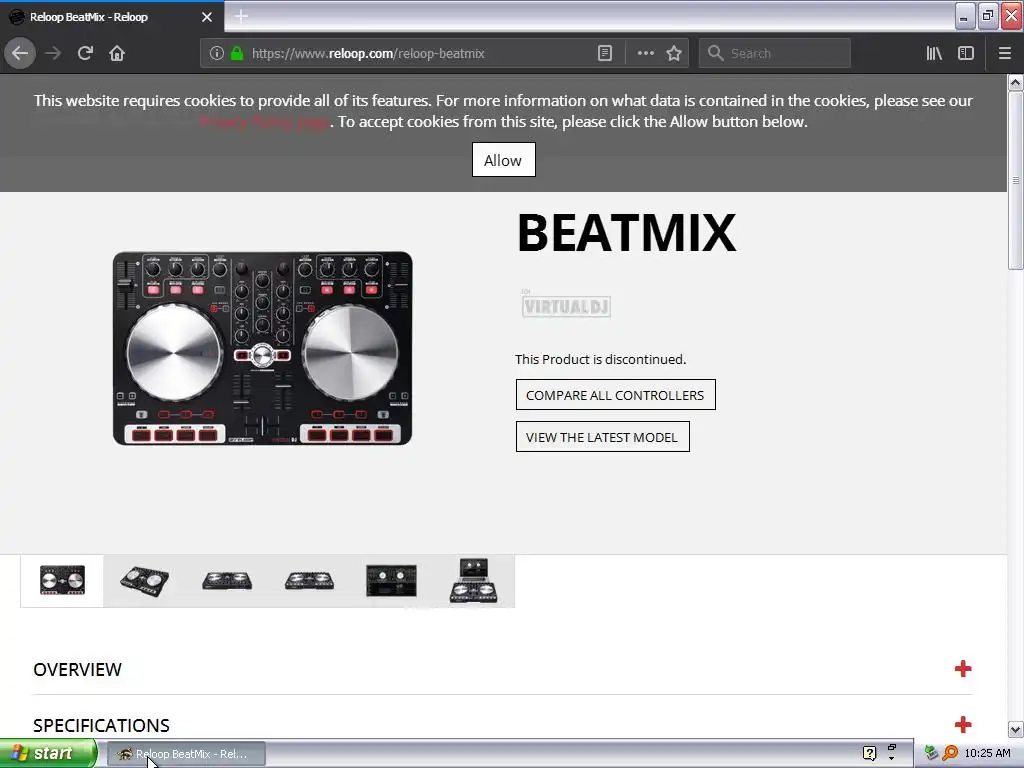
Task: Reload the current page
Action: [85, 54]
